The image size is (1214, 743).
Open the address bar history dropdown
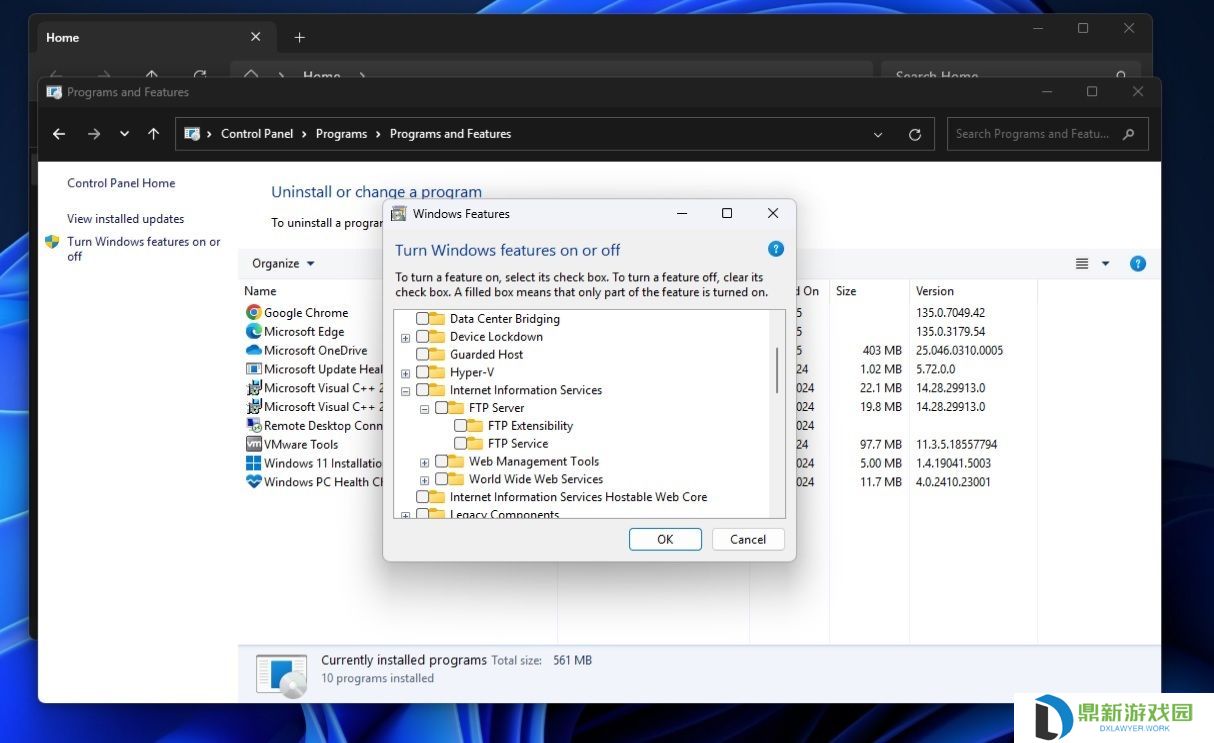(878, 134)
